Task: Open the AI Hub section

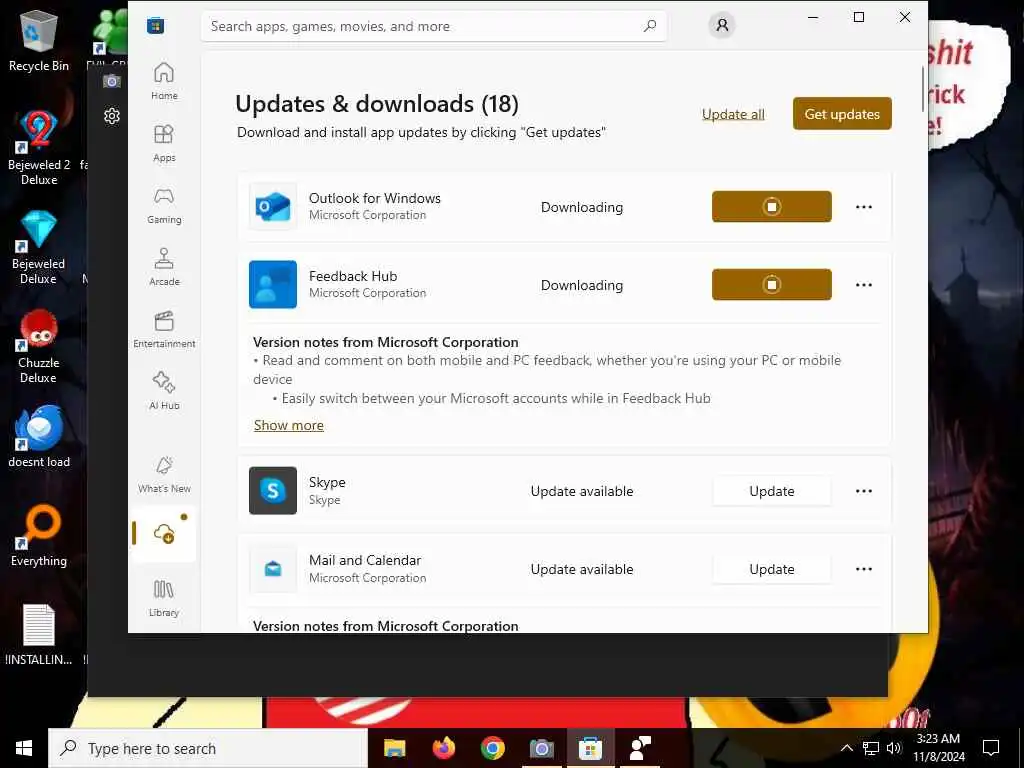Action: click(164, 391)
